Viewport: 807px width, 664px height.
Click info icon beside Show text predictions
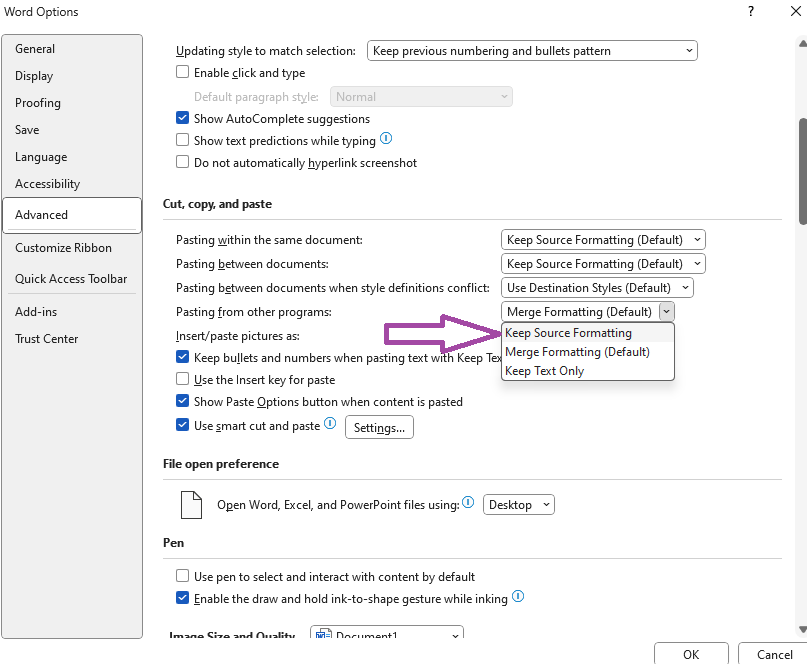386,139
